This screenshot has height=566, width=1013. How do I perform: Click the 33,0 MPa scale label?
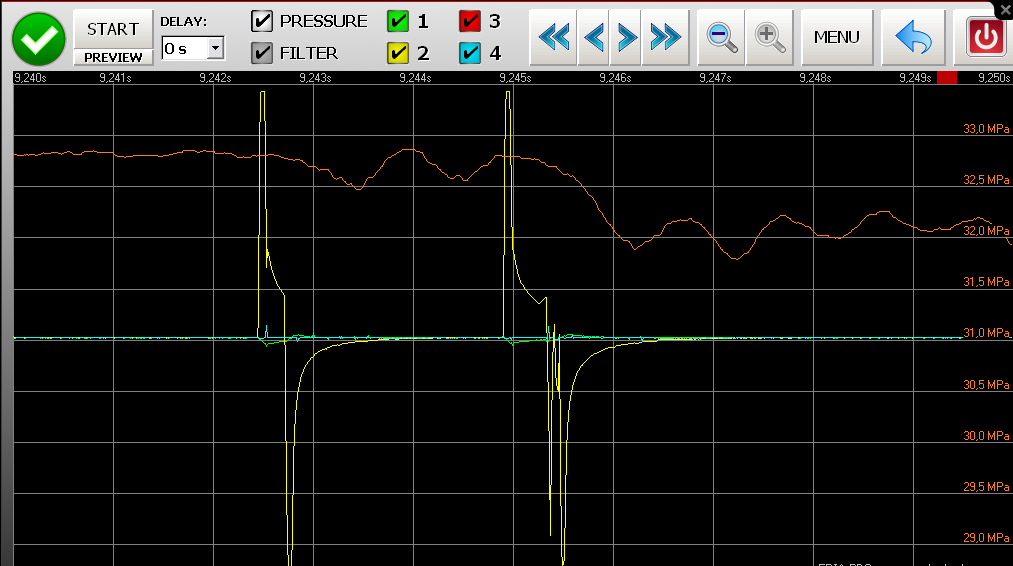tap(986, 129)
